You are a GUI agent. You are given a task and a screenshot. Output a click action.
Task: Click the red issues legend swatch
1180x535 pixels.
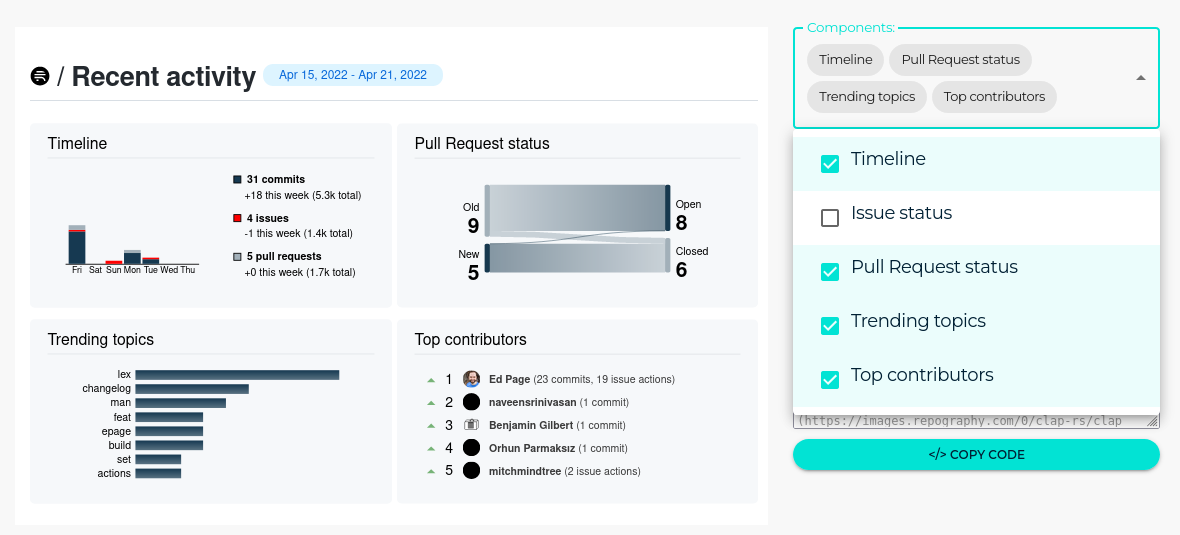(x=237, y=218)
